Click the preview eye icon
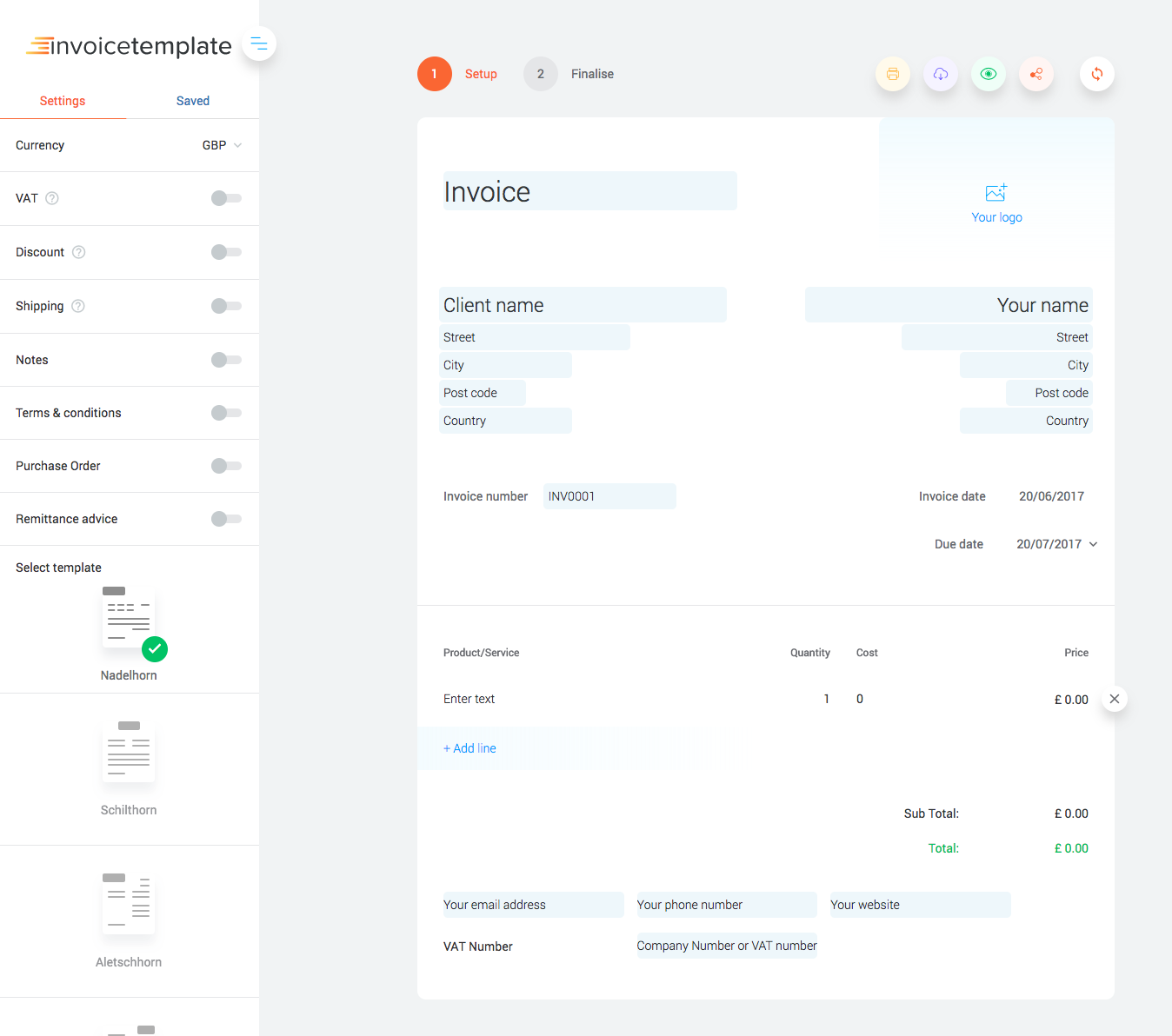This screenshot has height=1036, width=1172. pos(989,74)
